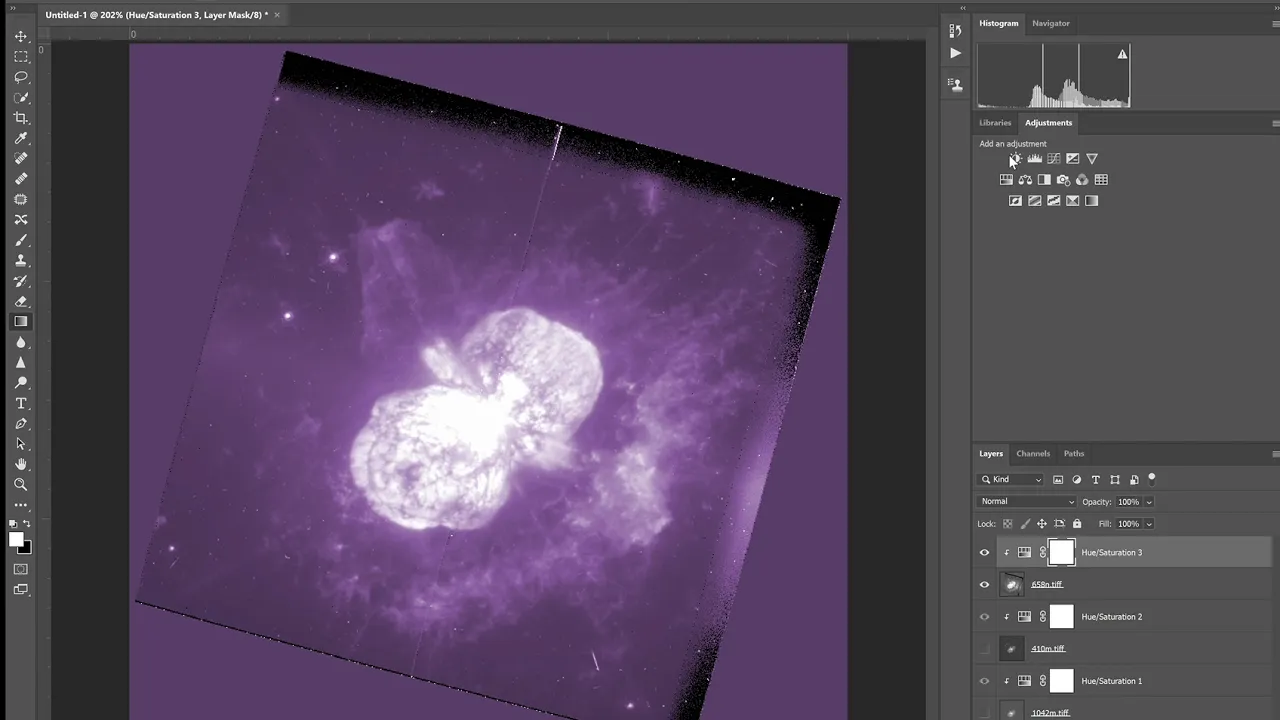Open the Kind filter dropdown
This screenshot has width=1280, height=720.
click(1011, 480)
